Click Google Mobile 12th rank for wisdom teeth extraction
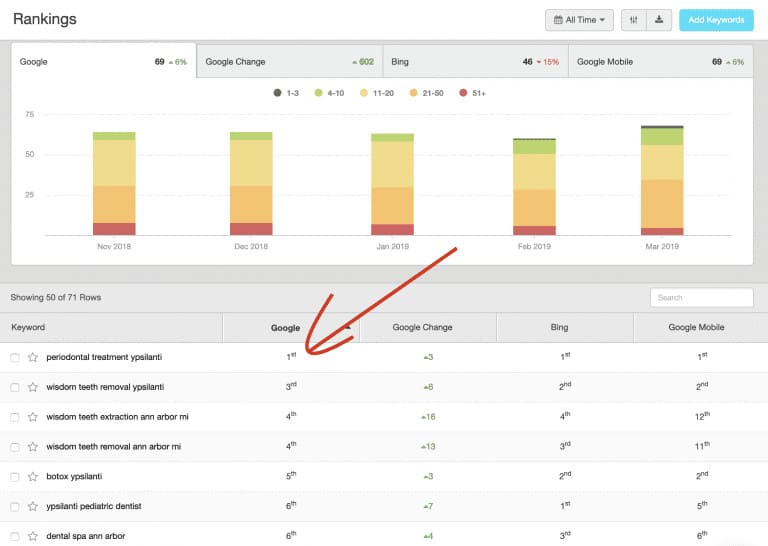The image size is (768, 546). click(x=702, y=416)
